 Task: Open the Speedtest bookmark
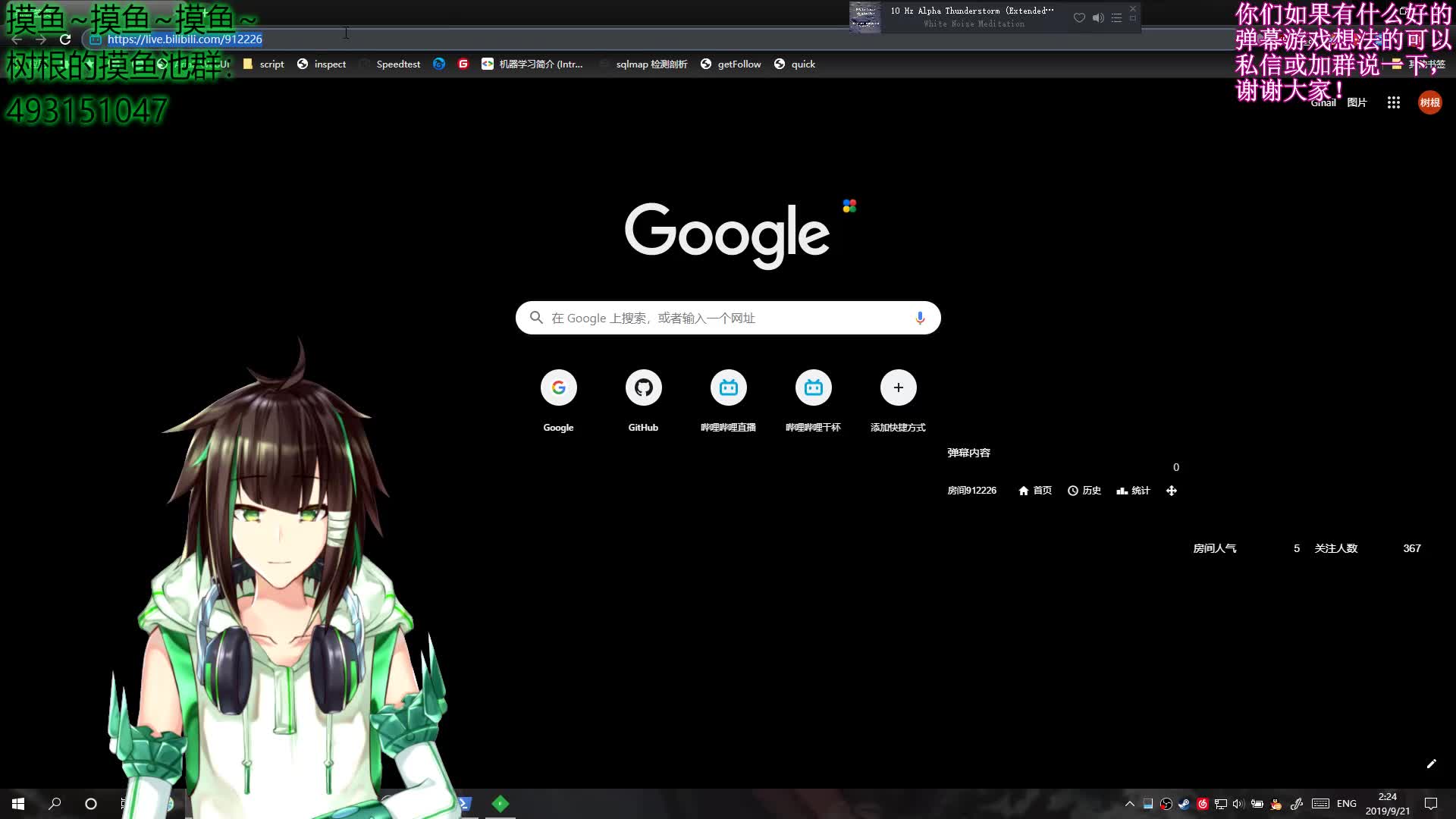390,64
